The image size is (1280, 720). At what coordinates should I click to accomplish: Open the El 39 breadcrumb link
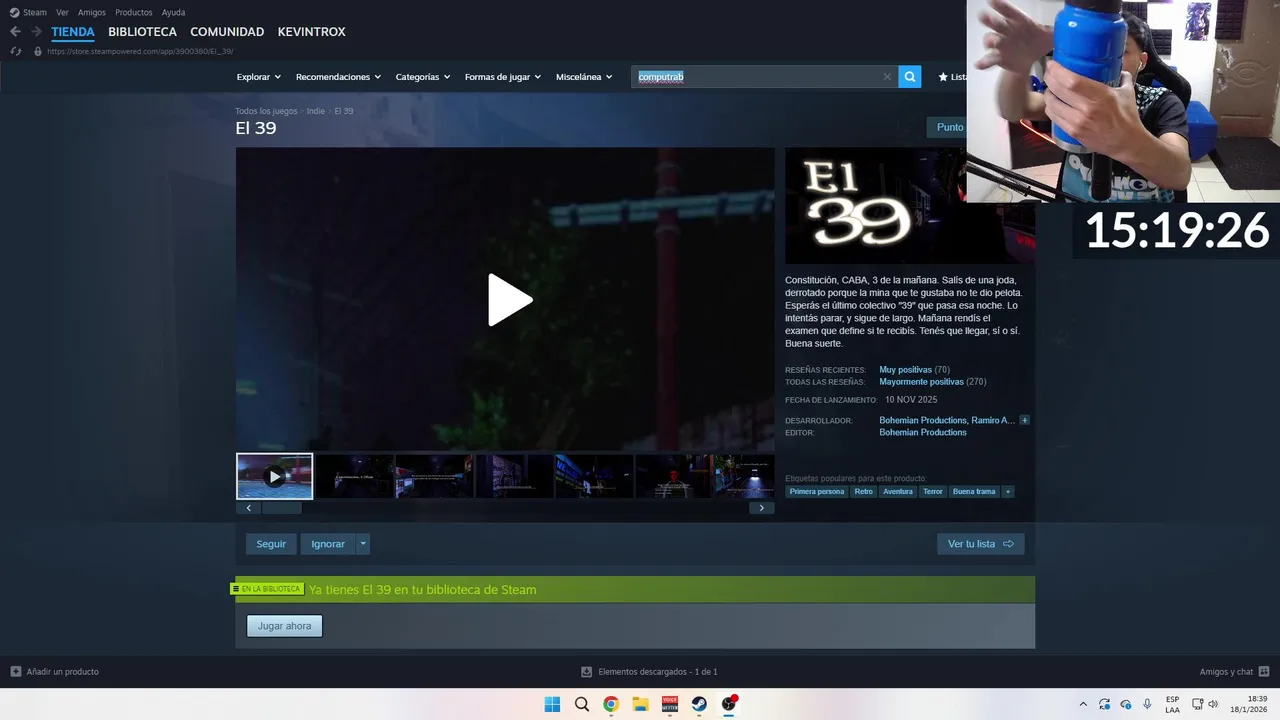pyautogui.click(x=344, y=111)
